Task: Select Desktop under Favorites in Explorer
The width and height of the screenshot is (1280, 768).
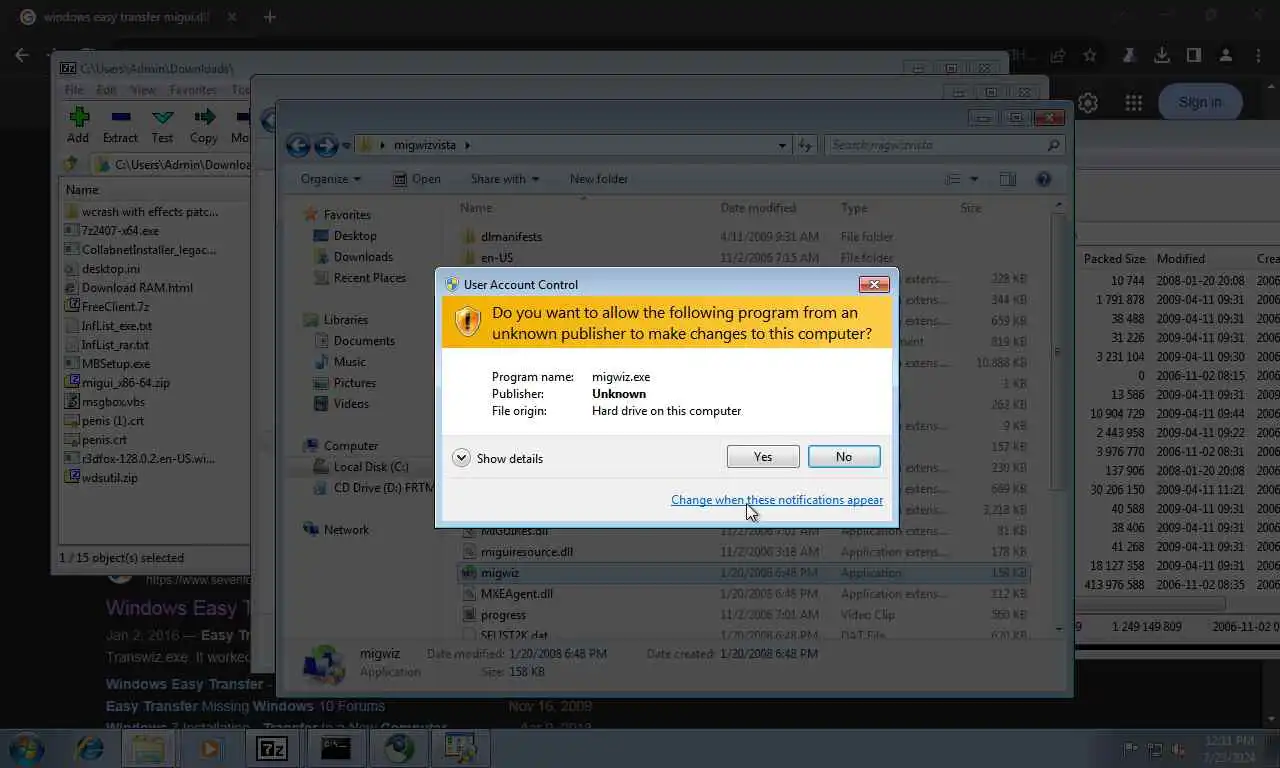Action: (345, 236)
